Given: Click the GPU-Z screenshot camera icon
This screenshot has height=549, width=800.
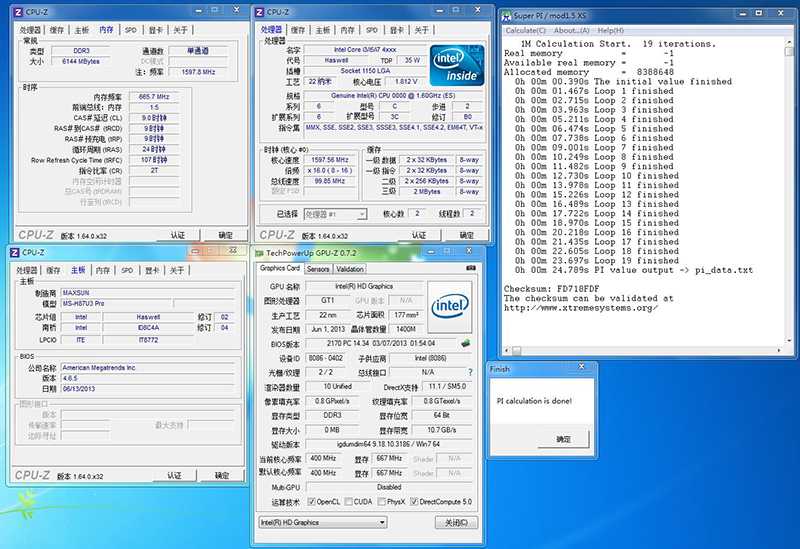Looking at the screenshot, I should (x=470, y=268).
